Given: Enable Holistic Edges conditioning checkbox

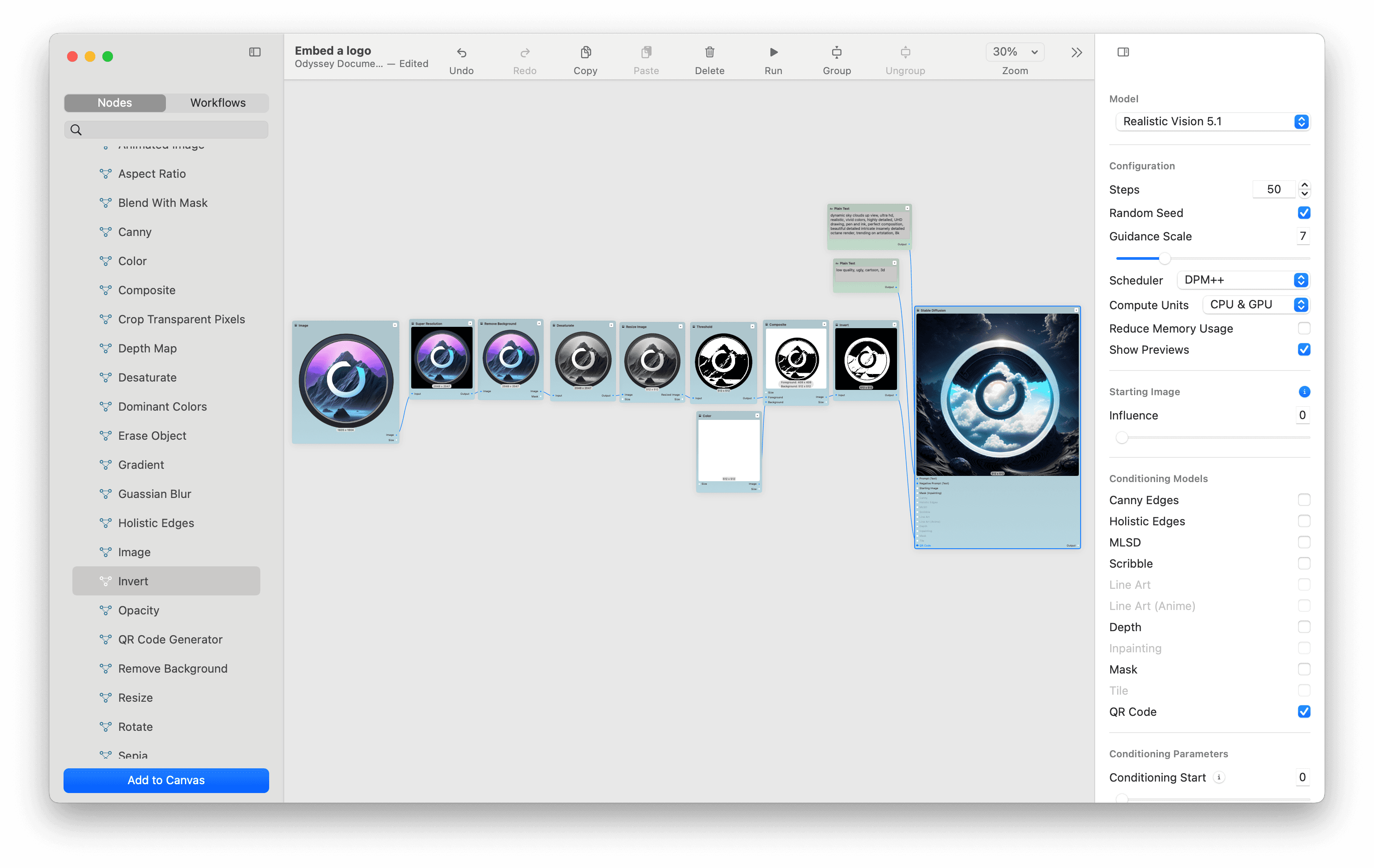Looking at the screenshot, I should click(1303, 521).
